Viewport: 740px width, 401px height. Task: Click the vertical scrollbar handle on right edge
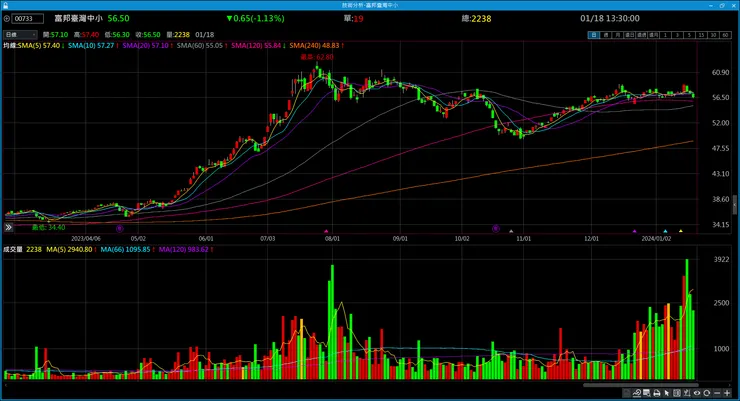pos(735,205)
